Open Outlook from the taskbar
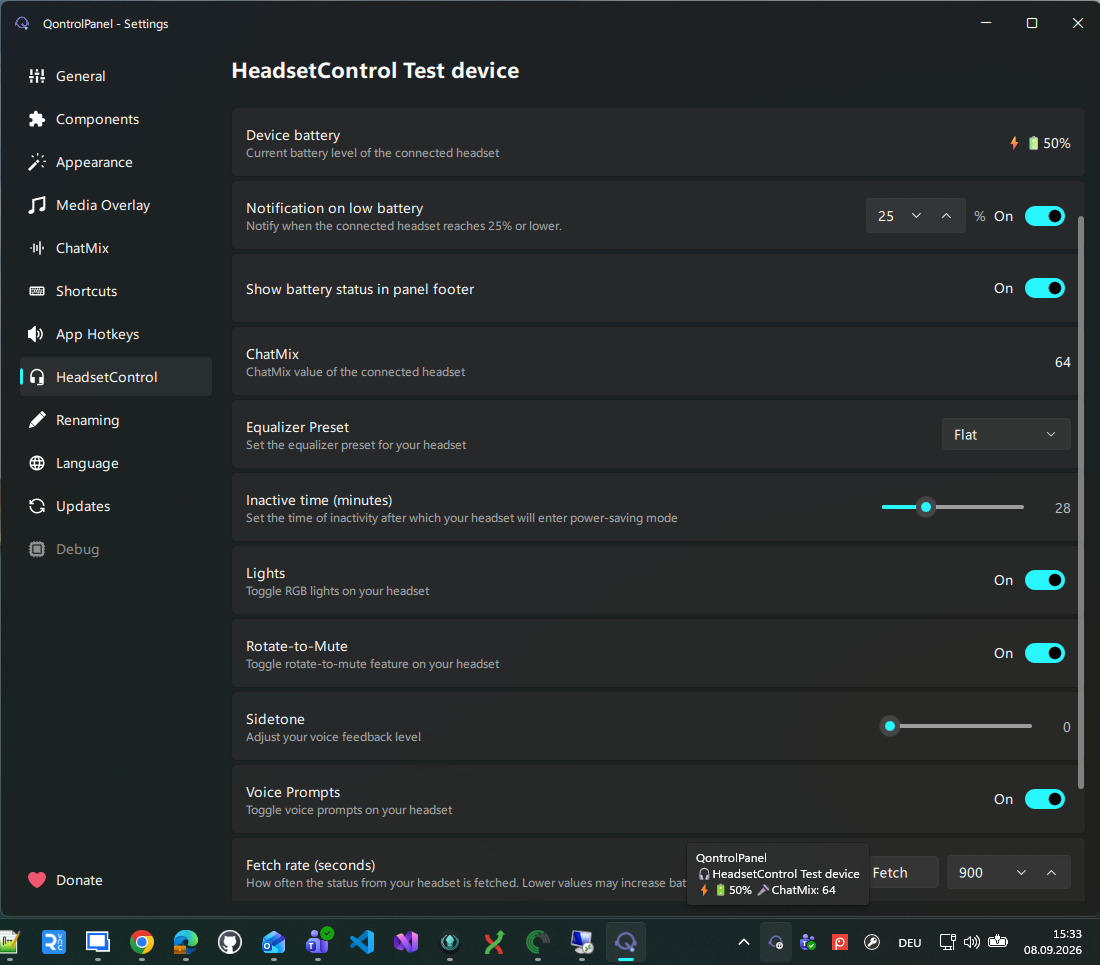This screenshot has width=1100, height=965. pos(274,942)
